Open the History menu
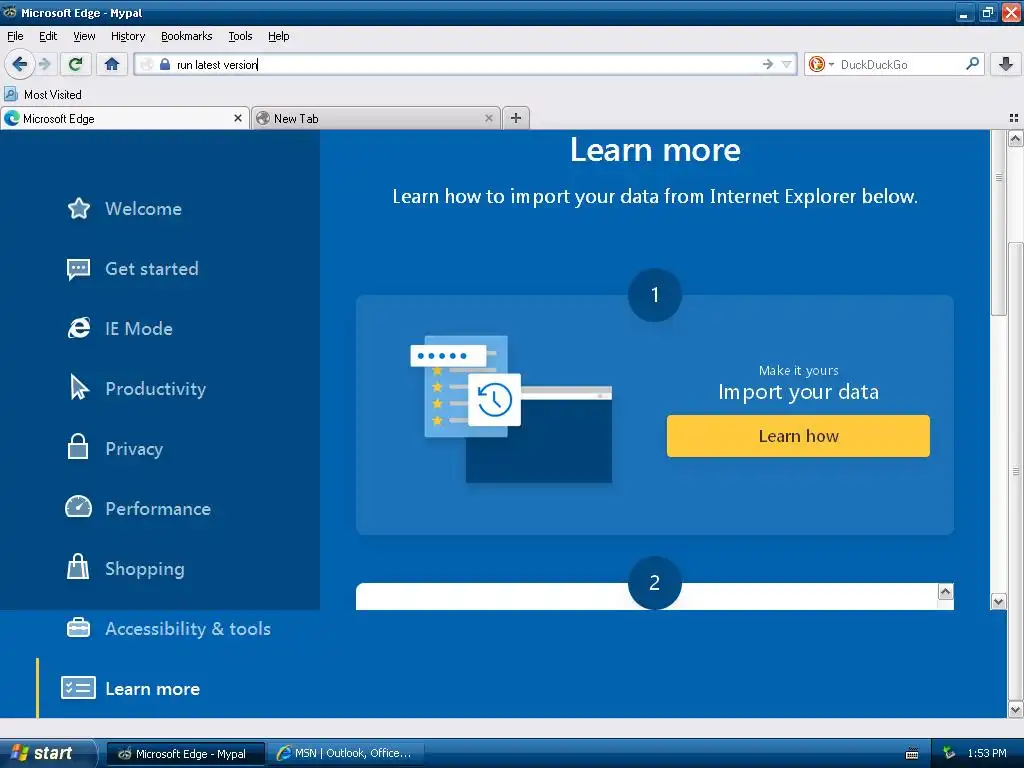This screenshot has height=768, width=1024. point(128,36)
